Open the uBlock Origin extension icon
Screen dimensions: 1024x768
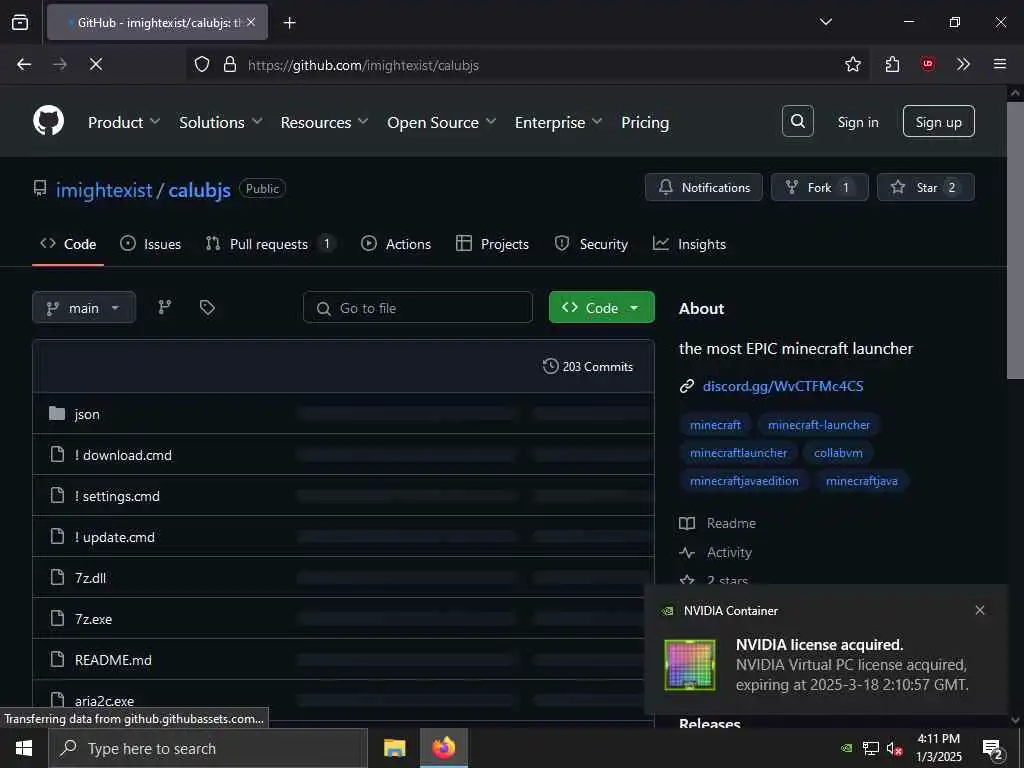927,64
